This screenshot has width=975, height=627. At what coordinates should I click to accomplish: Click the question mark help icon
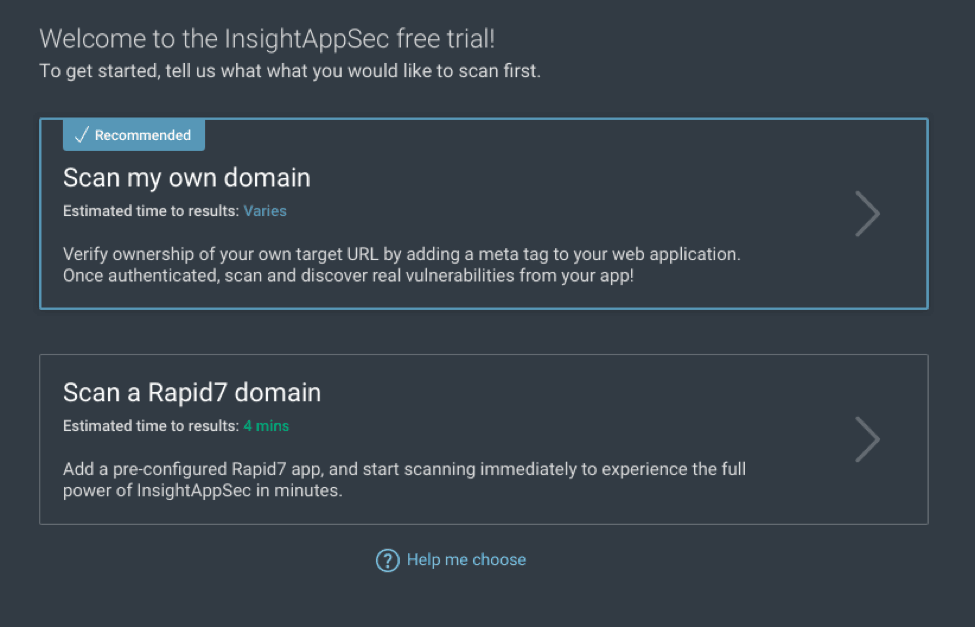(388, 560)
